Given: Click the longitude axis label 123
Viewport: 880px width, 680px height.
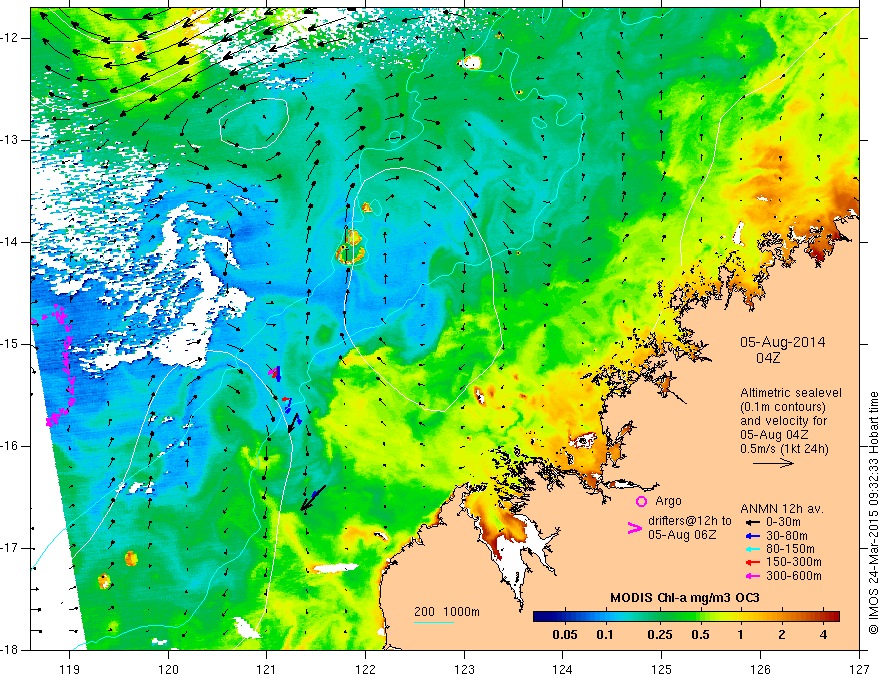Looking at the screenshot, I should click(464, 669).
